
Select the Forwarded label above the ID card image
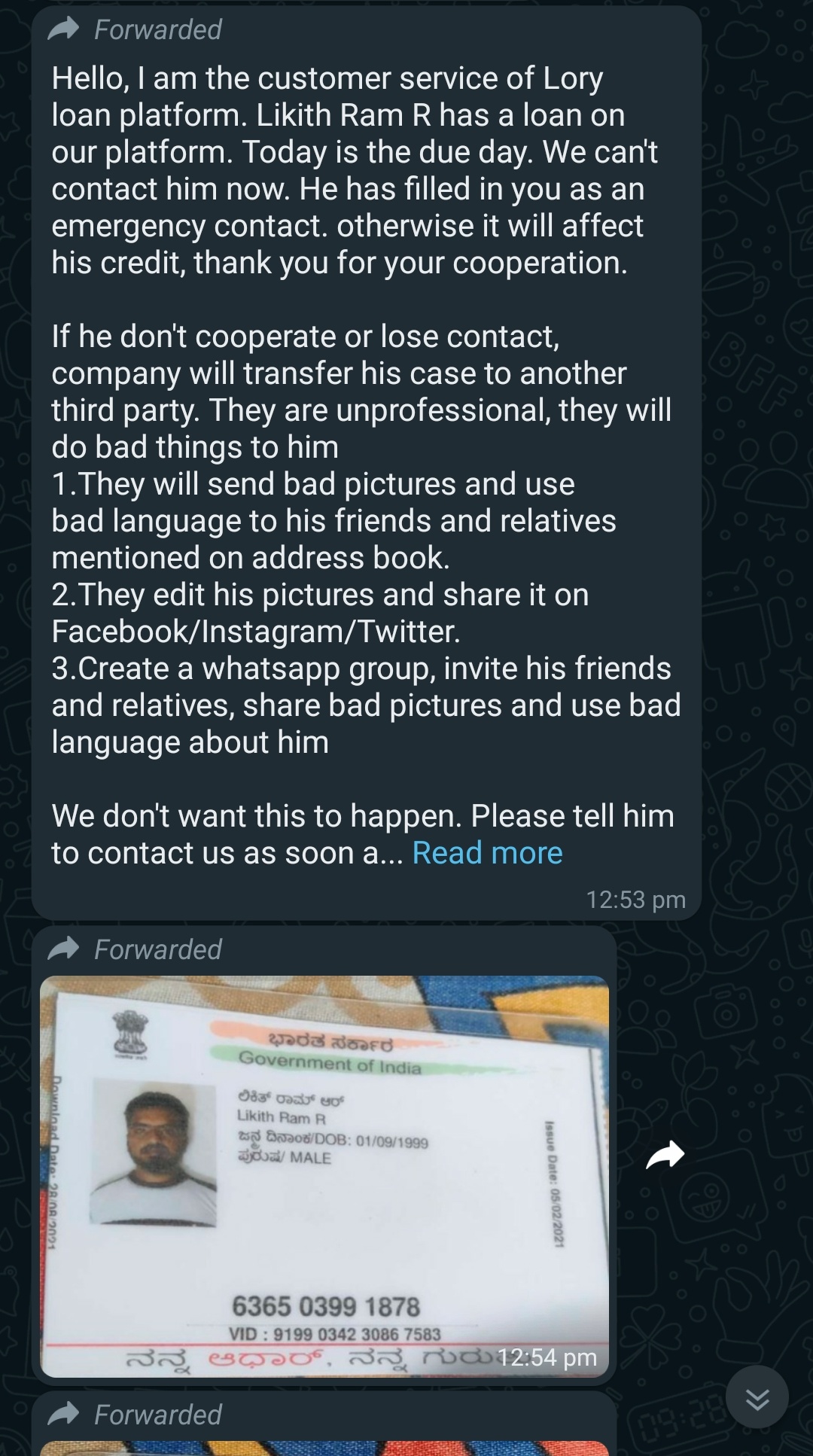pyautogui.click(x=158, y=949)
